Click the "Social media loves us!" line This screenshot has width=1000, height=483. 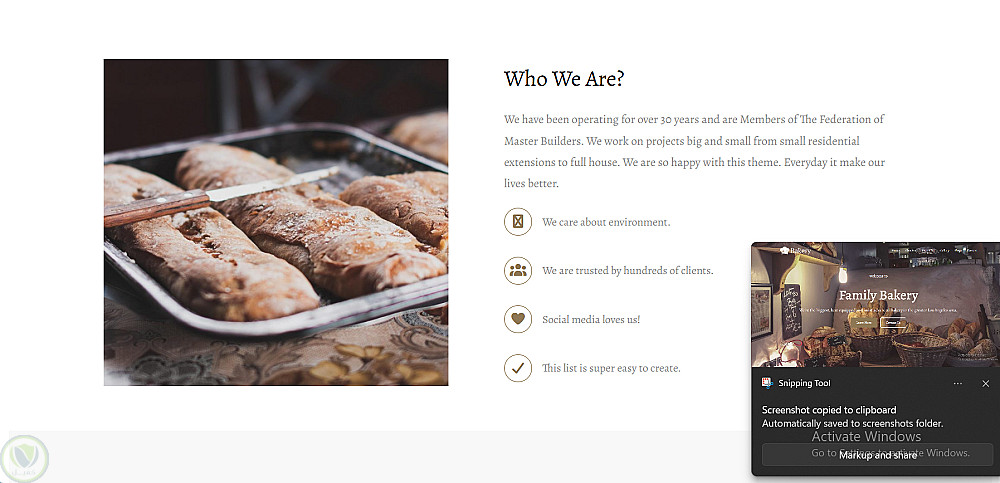pos(591,319)
